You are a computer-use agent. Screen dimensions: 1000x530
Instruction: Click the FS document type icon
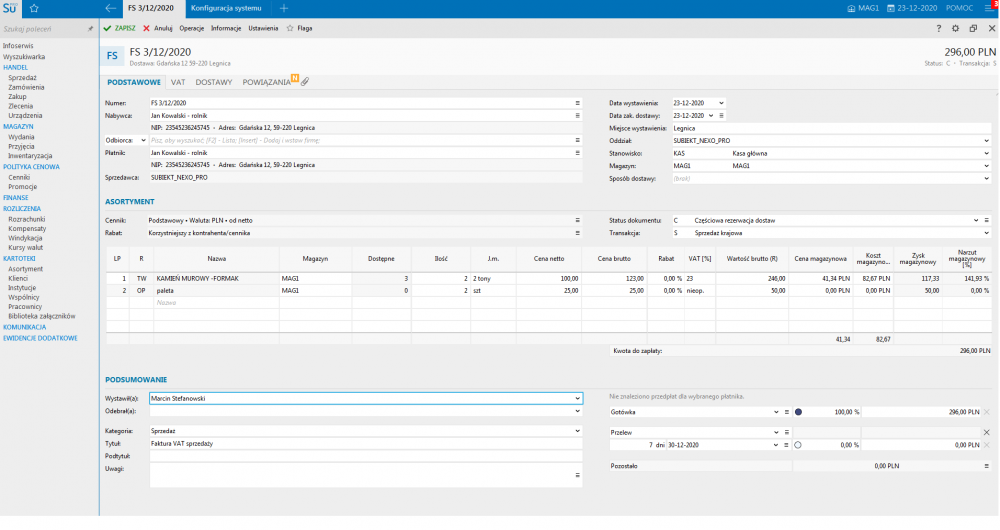click(112, 56)
